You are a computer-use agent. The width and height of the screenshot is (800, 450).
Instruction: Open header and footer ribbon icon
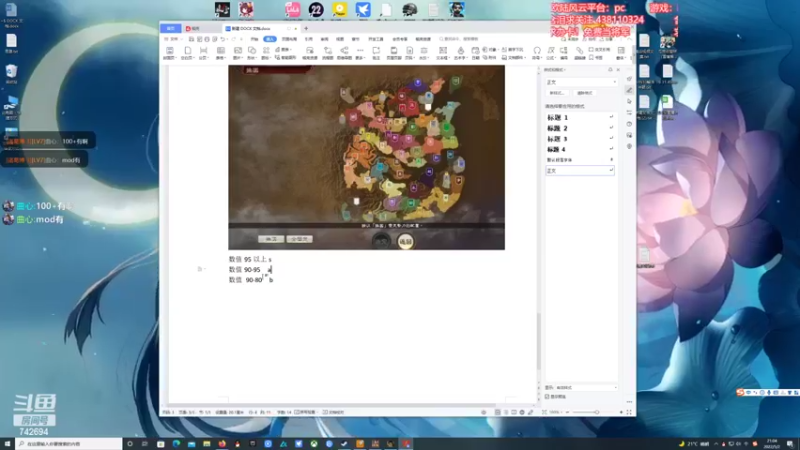393,53
